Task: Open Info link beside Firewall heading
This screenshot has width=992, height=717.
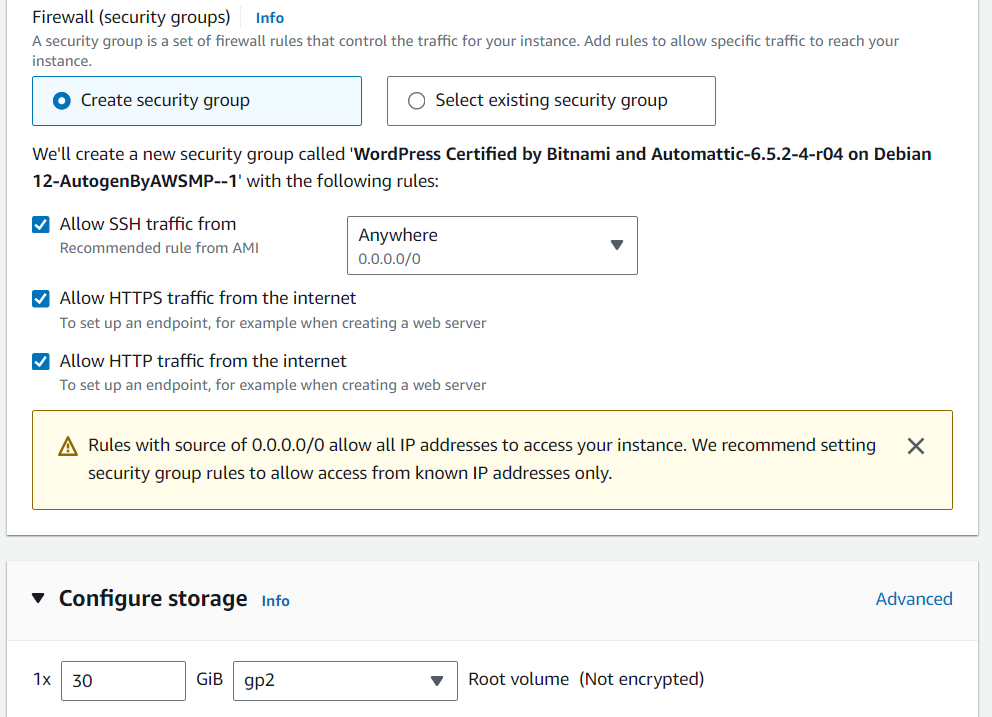Action: coord(269,18)
